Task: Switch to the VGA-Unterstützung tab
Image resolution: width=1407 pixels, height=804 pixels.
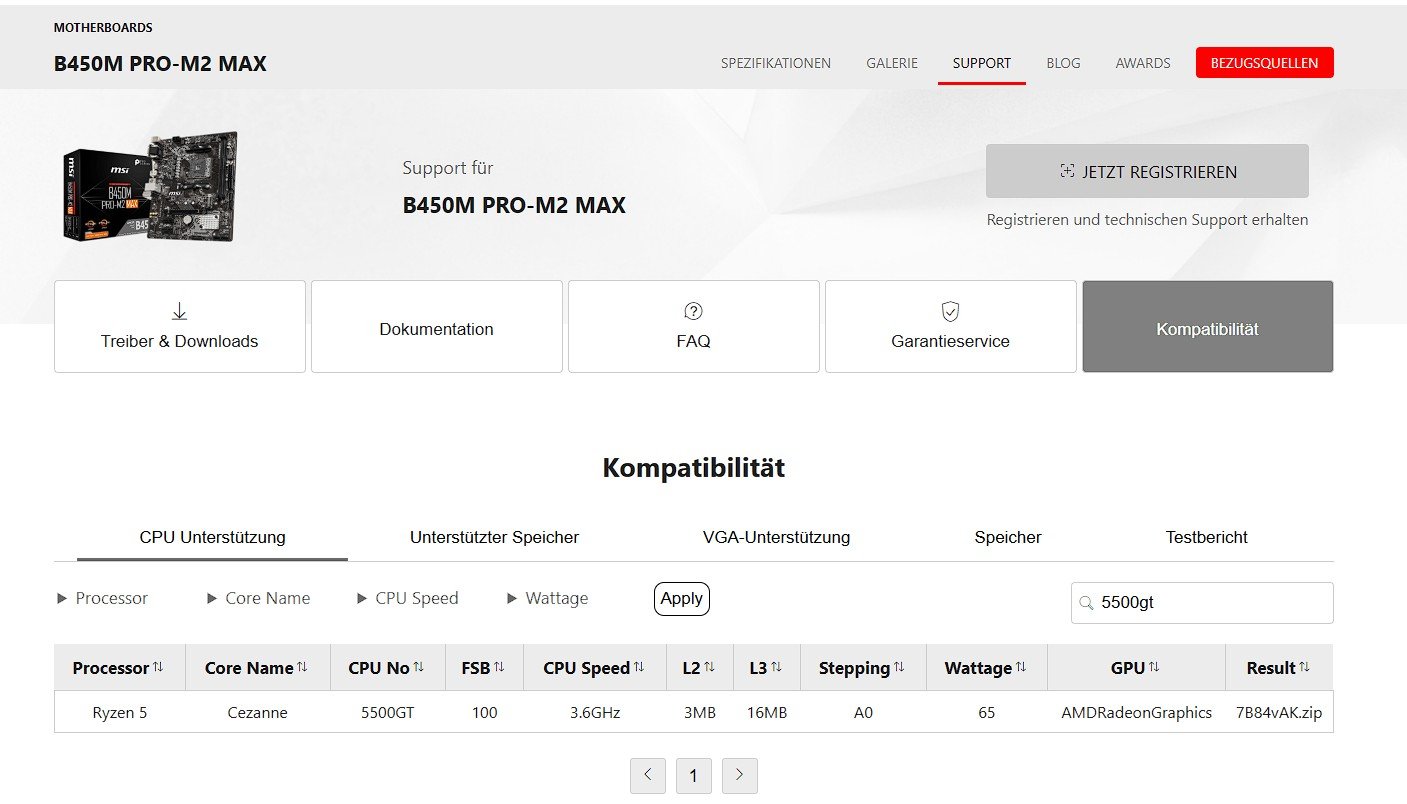Action: pyautogui.click(x=776, y=537)
